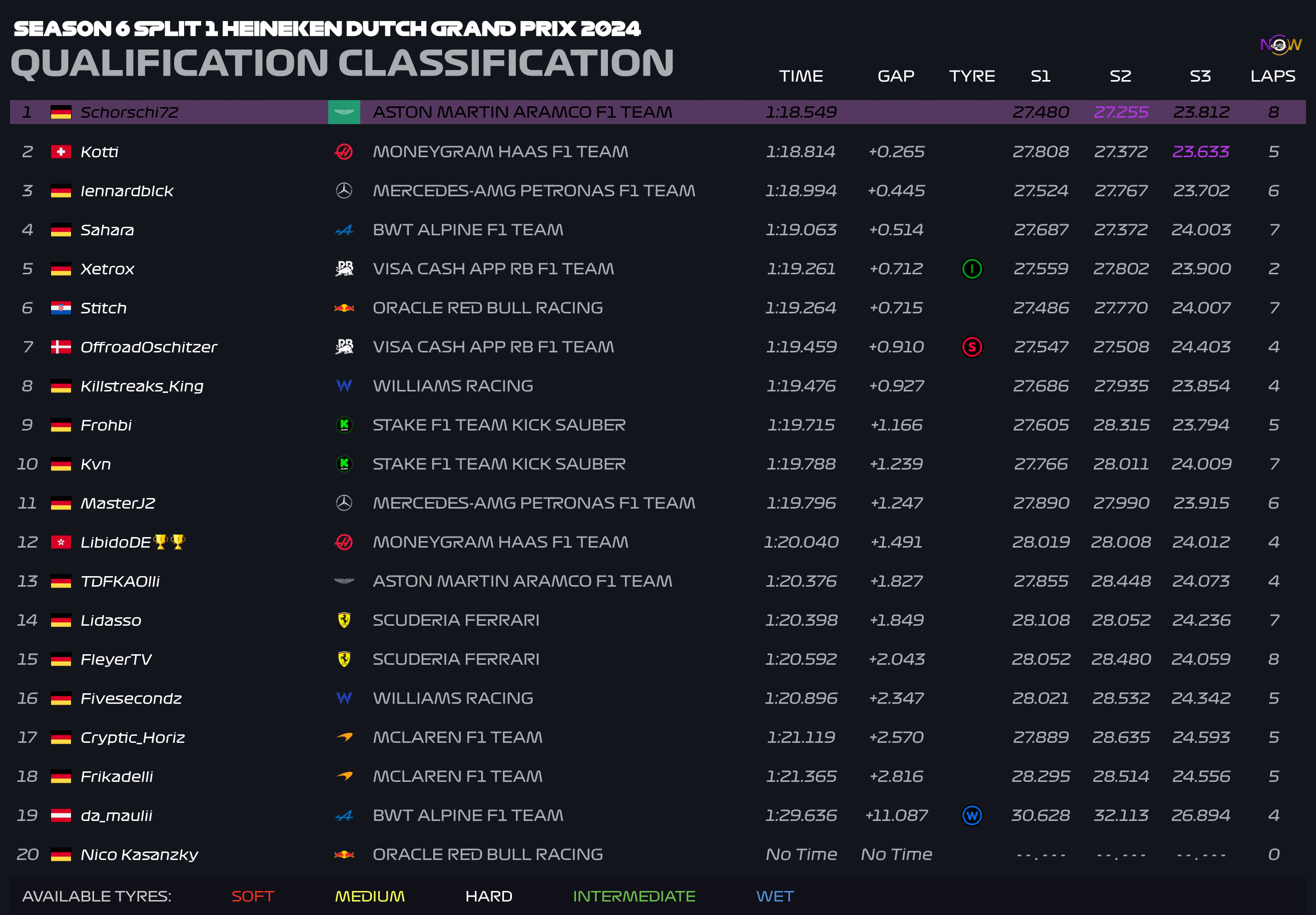1316x915 pixels.
Task: Click the Haas logo in Kotti's row
Action: (344, 151)
